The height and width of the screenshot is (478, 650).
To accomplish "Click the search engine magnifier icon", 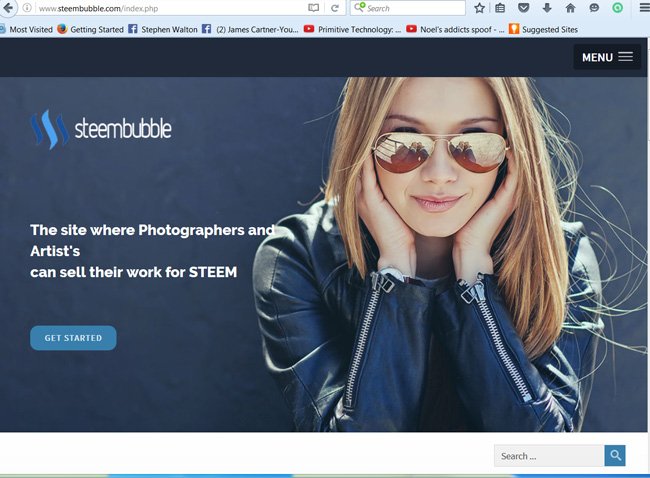I will pos(359,7).
